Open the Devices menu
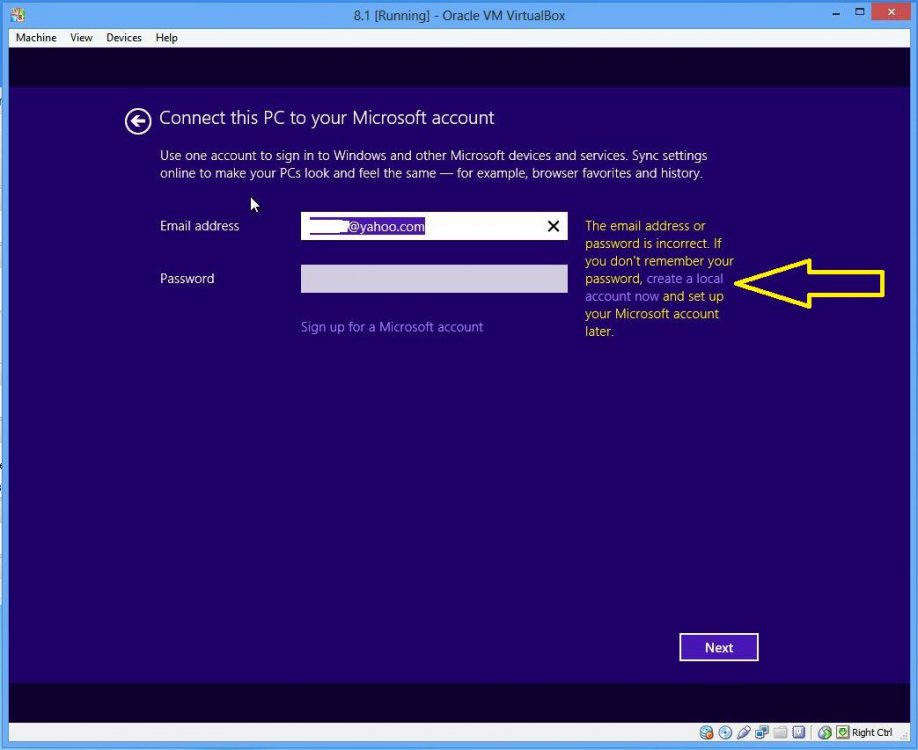 pos(124,38)
